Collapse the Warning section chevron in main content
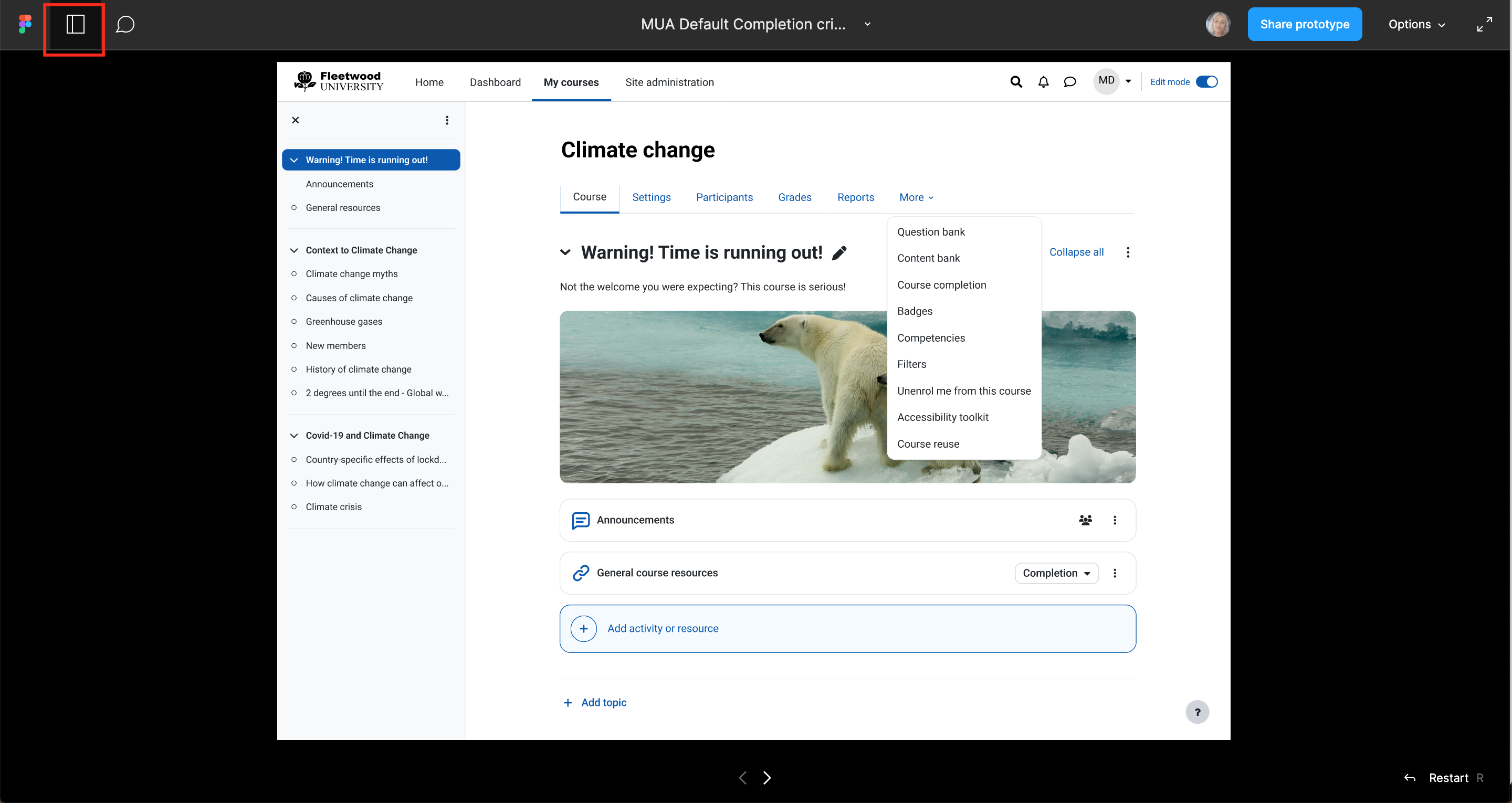The image size is (1512, 803). (565, 252)
